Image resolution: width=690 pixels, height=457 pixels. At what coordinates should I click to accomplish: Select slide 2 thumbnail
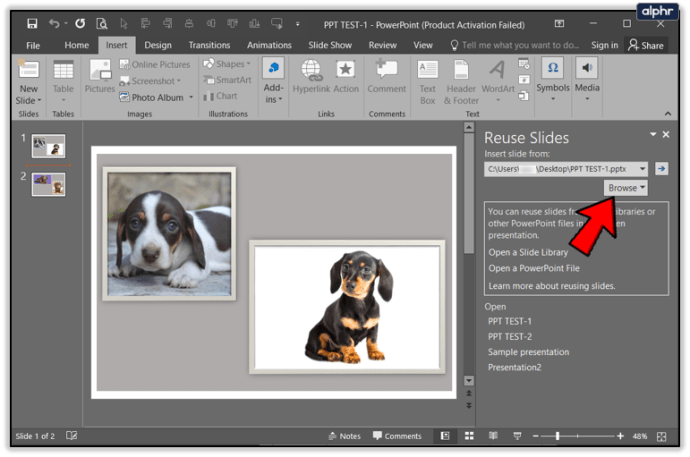coord(48,184)
